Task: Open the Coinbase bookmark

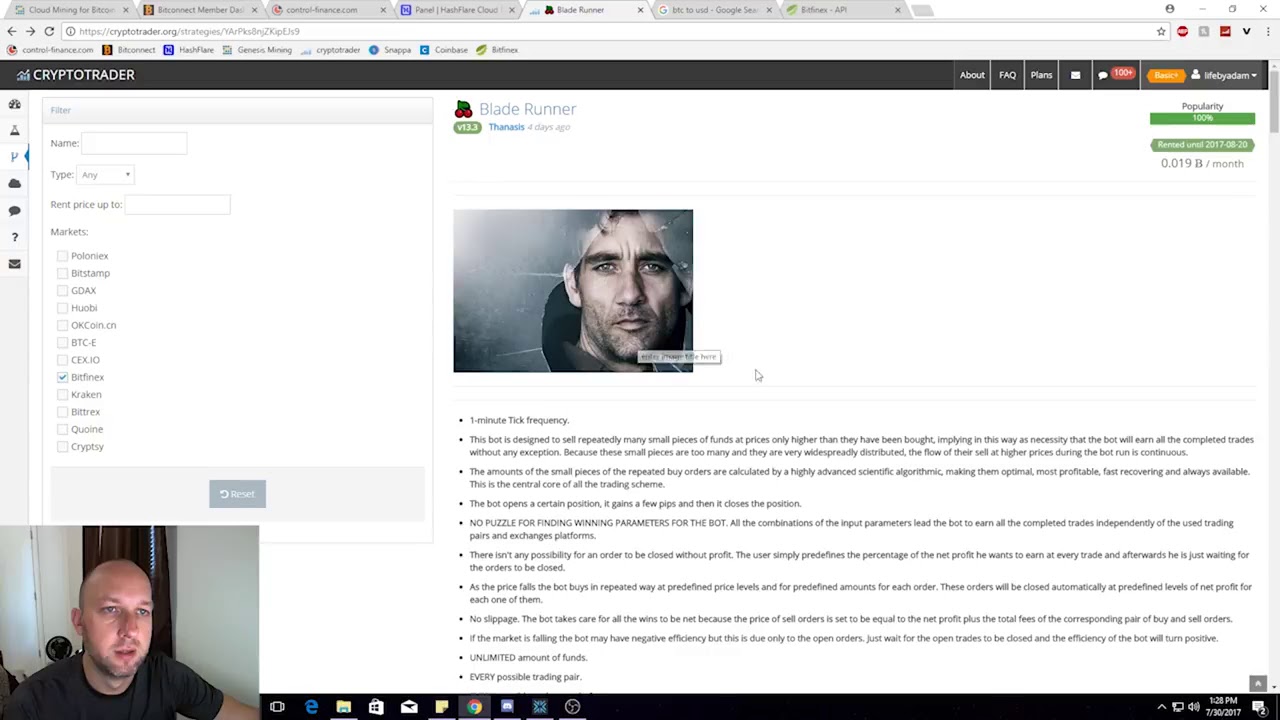Action: point(444,50)
